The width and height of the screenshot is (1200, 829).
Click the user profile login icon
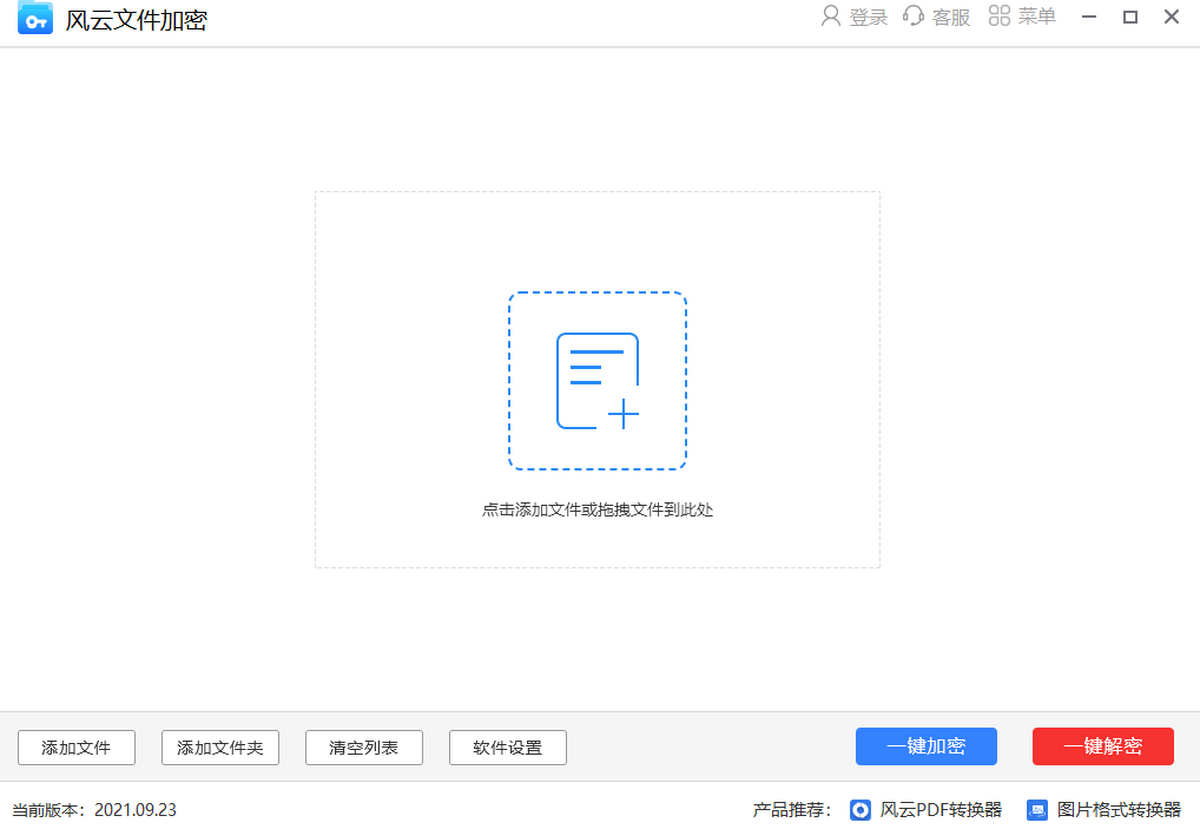click(x=830, y=16)
